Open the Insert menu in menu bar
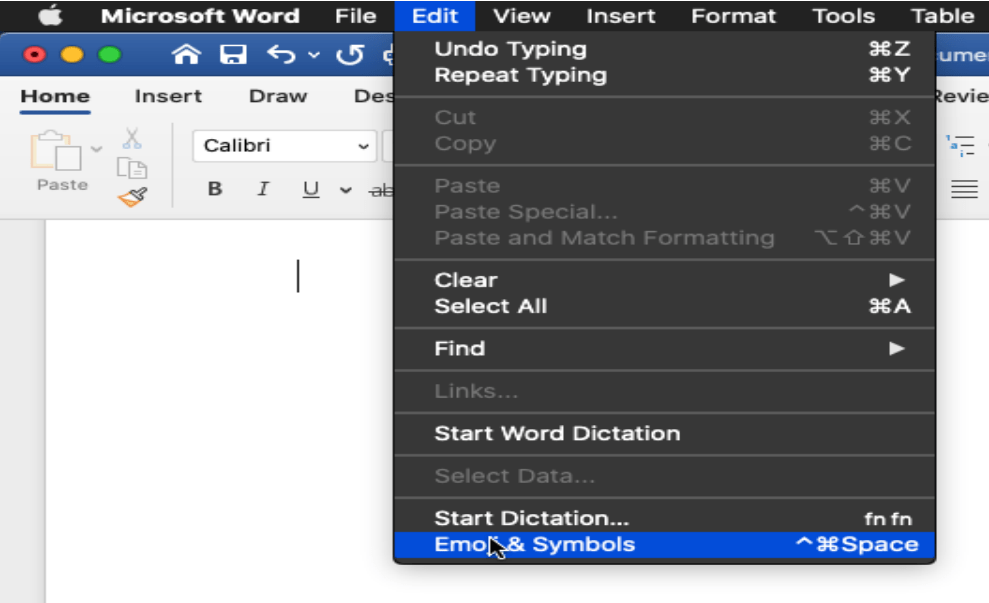989x603 pixels. [x=621, y=15]
